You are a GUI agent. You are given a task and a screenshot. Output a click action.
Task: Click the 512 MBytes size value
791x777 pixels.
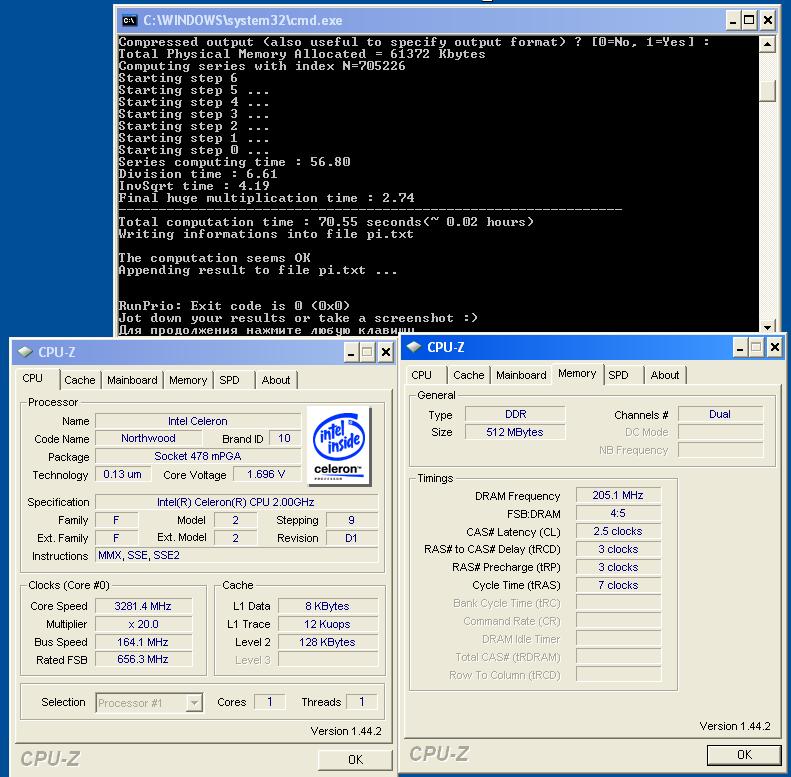[515, 432]
